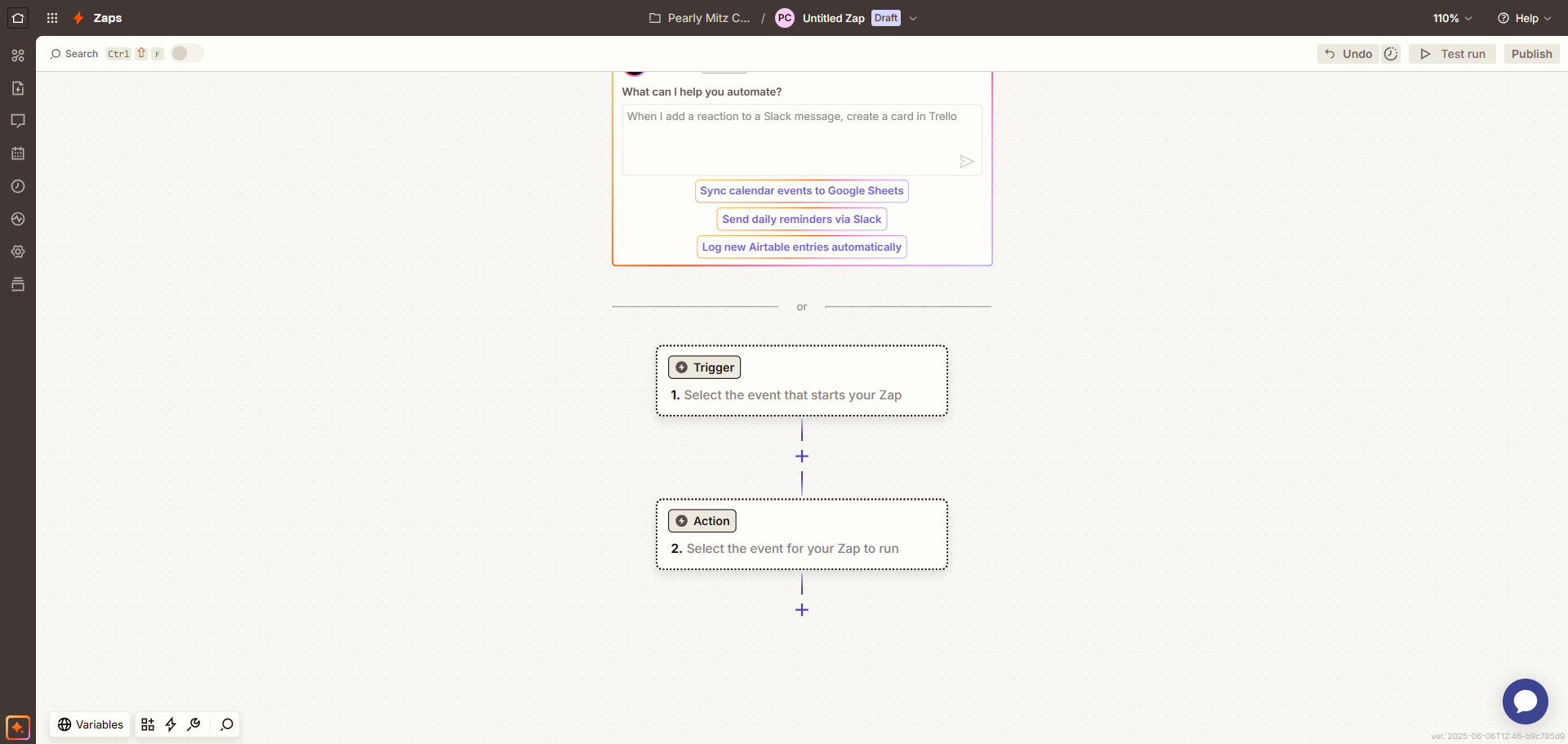The image size is (1568, 744).
Task: Open the blue chat support bubble
Action: pyautogui.click(x=1526, y=702)
